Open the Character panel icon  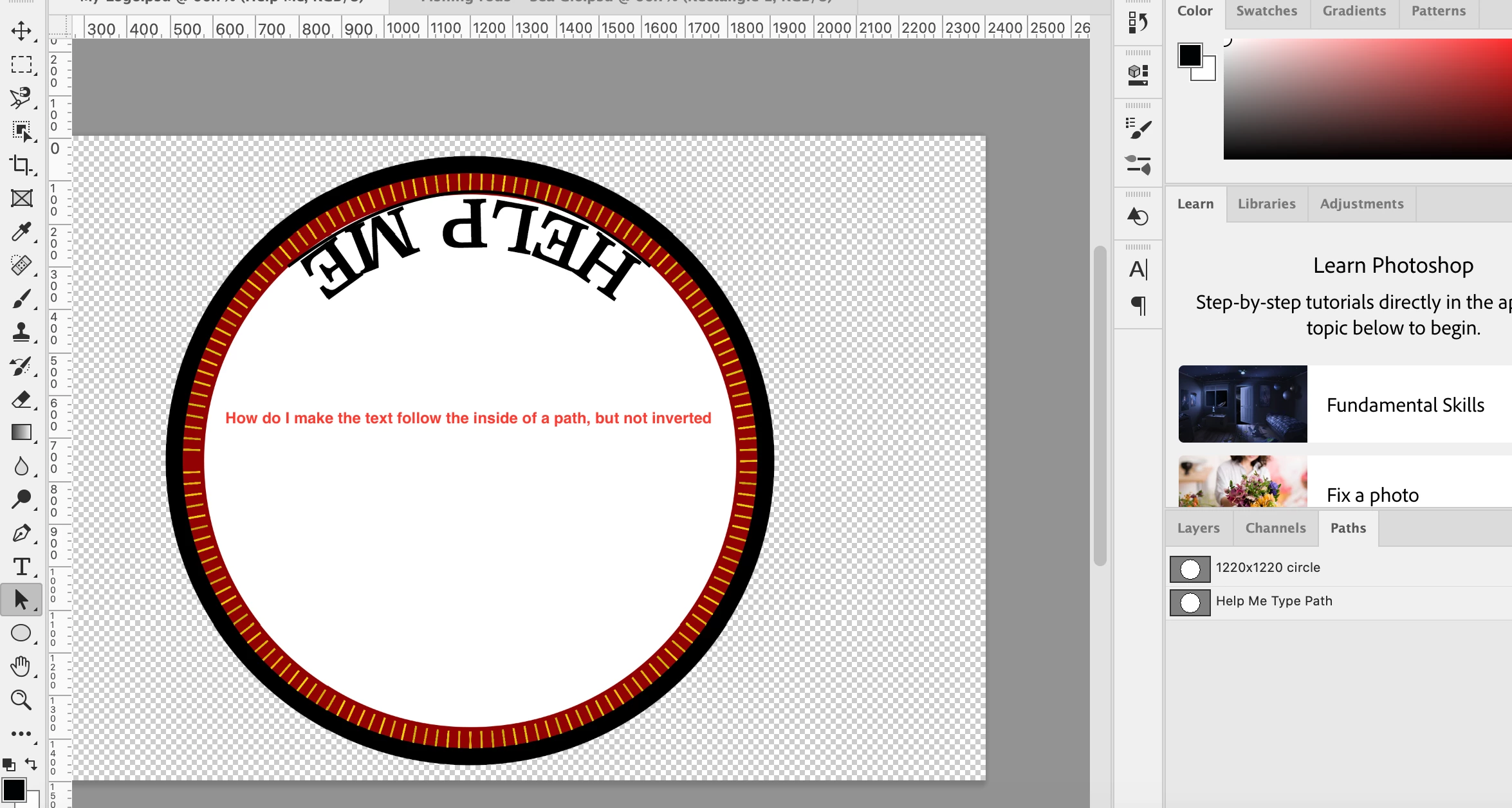point(1138,269)
